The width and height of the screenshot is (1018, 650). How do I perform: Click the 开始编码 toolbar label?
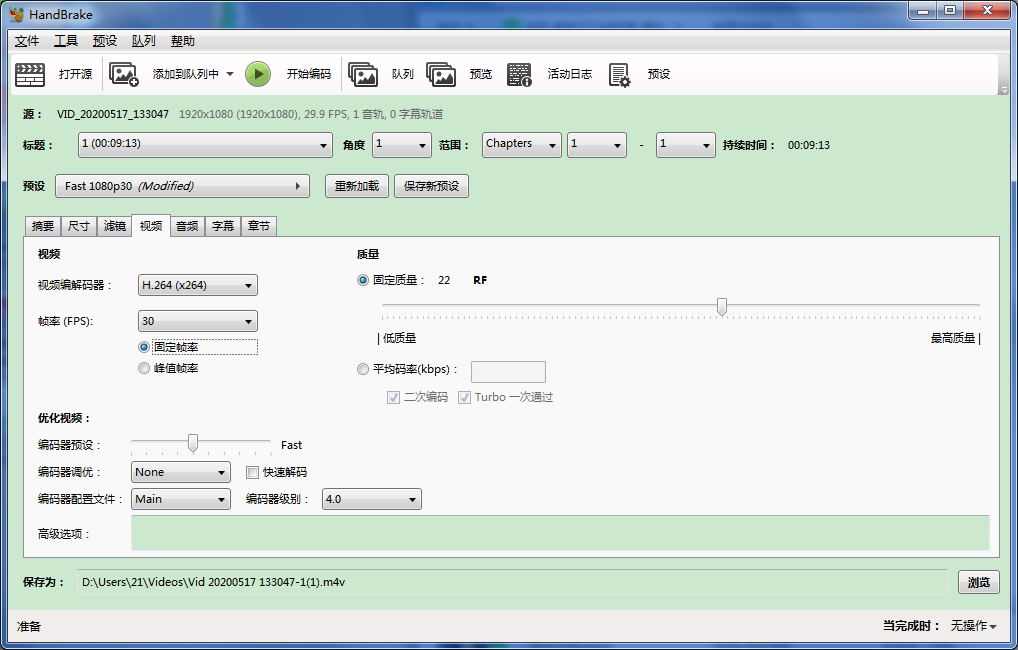(309, 74)
